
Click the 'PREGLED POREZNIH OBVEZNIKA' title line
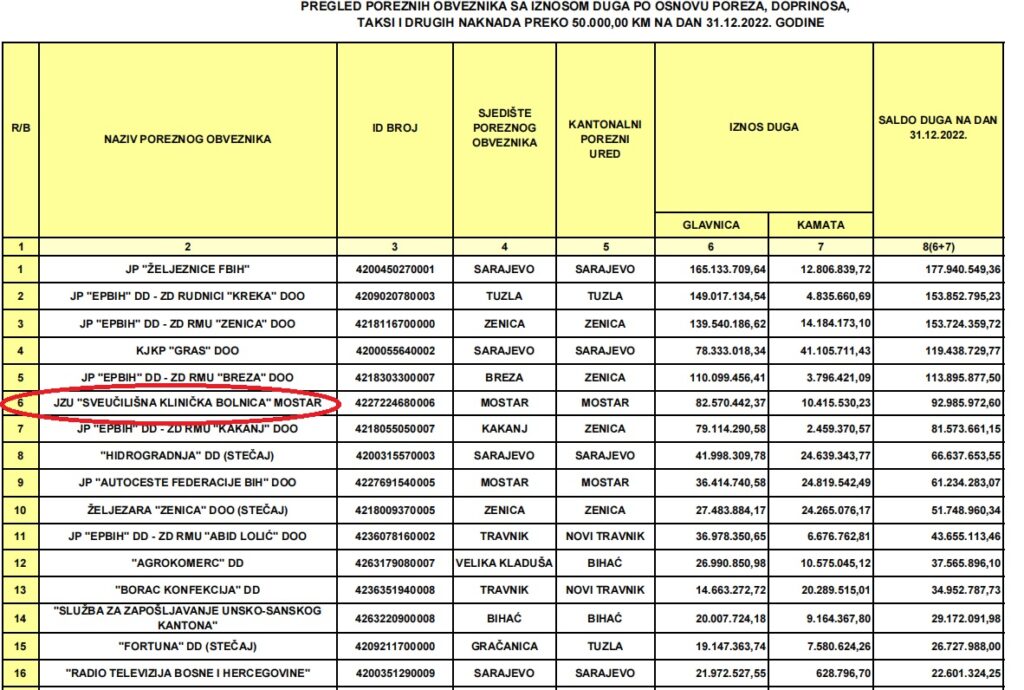(575, 7)
